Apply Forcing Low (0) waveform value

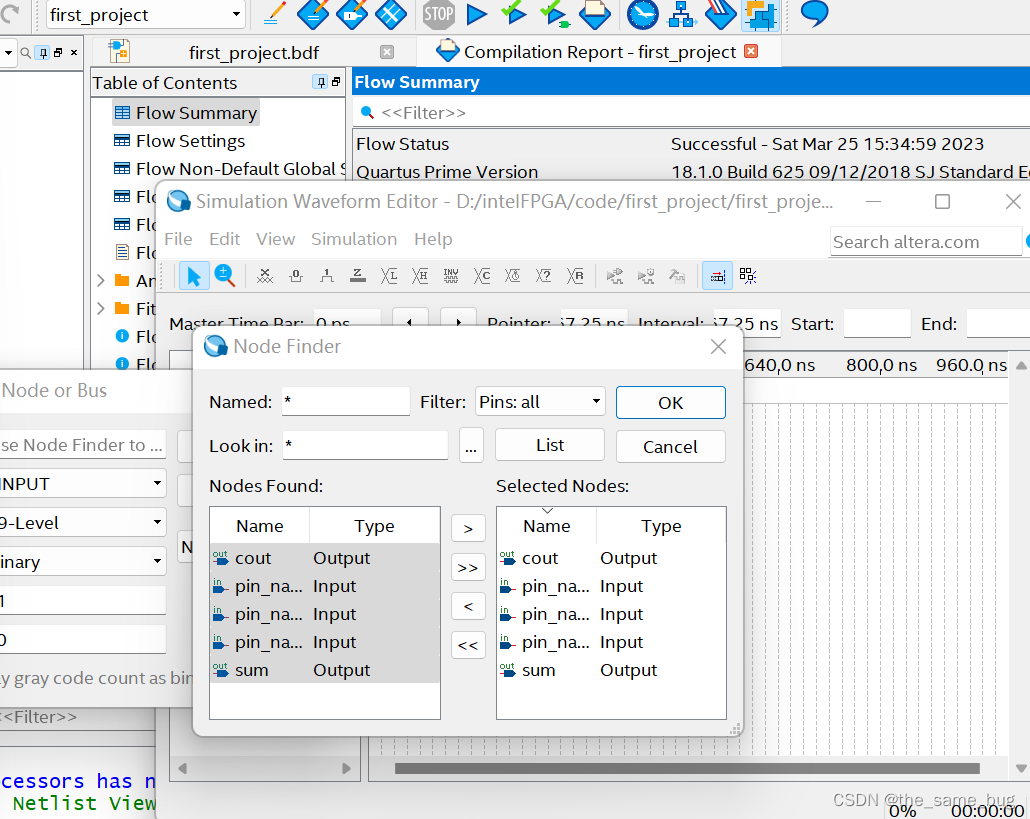point(296,276)
